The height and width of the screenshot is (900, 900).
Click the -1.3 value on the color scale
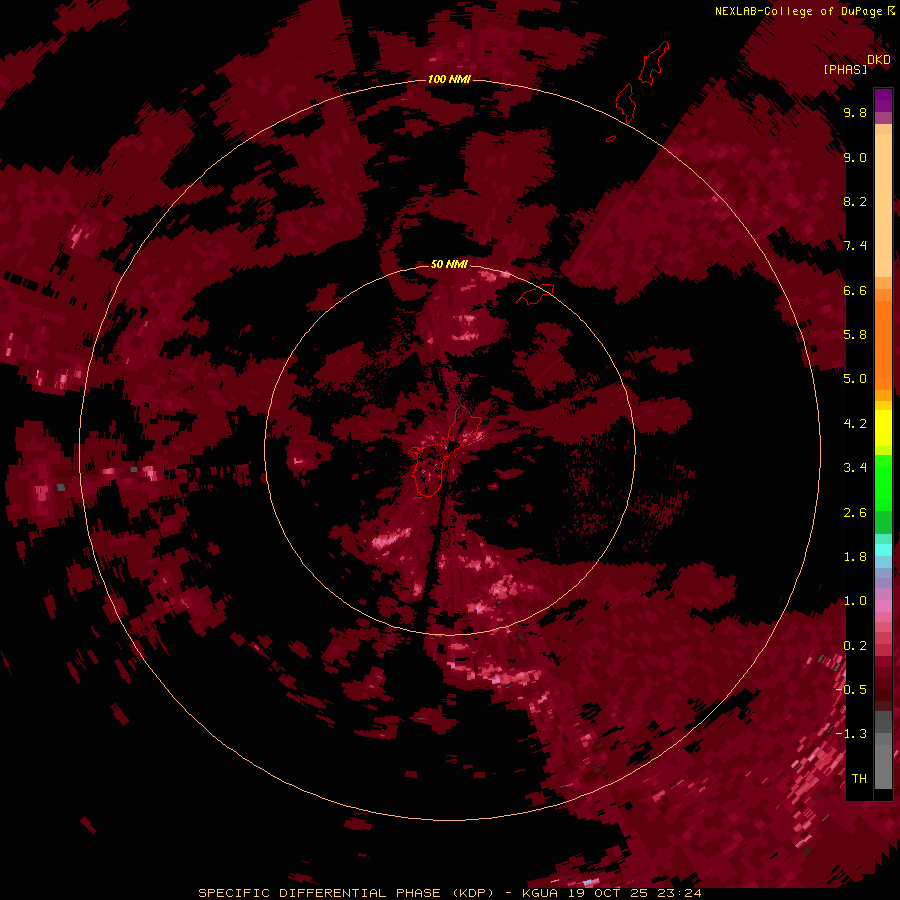point(851,734)
